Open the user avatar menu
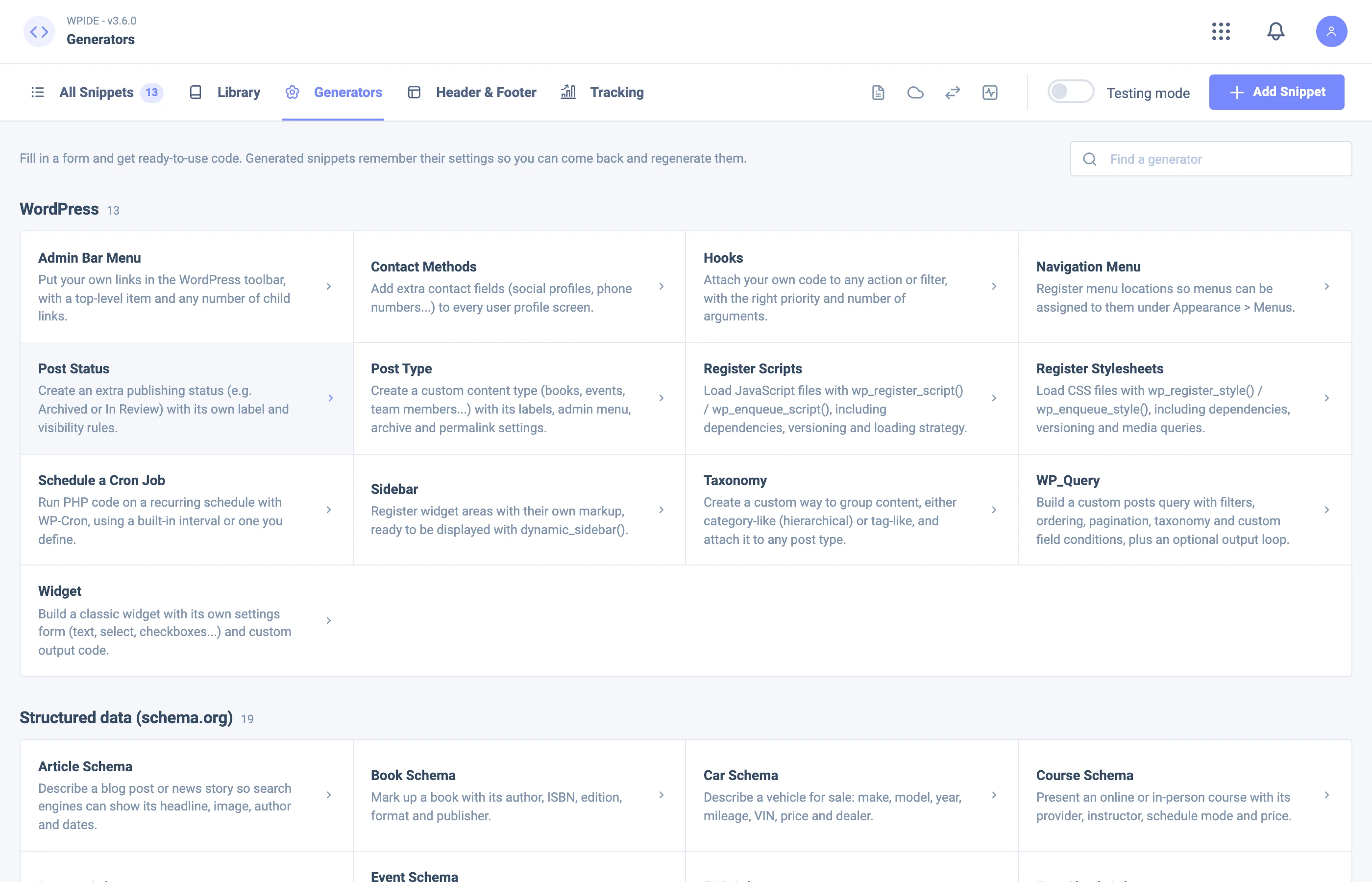 pos(1331,31)
